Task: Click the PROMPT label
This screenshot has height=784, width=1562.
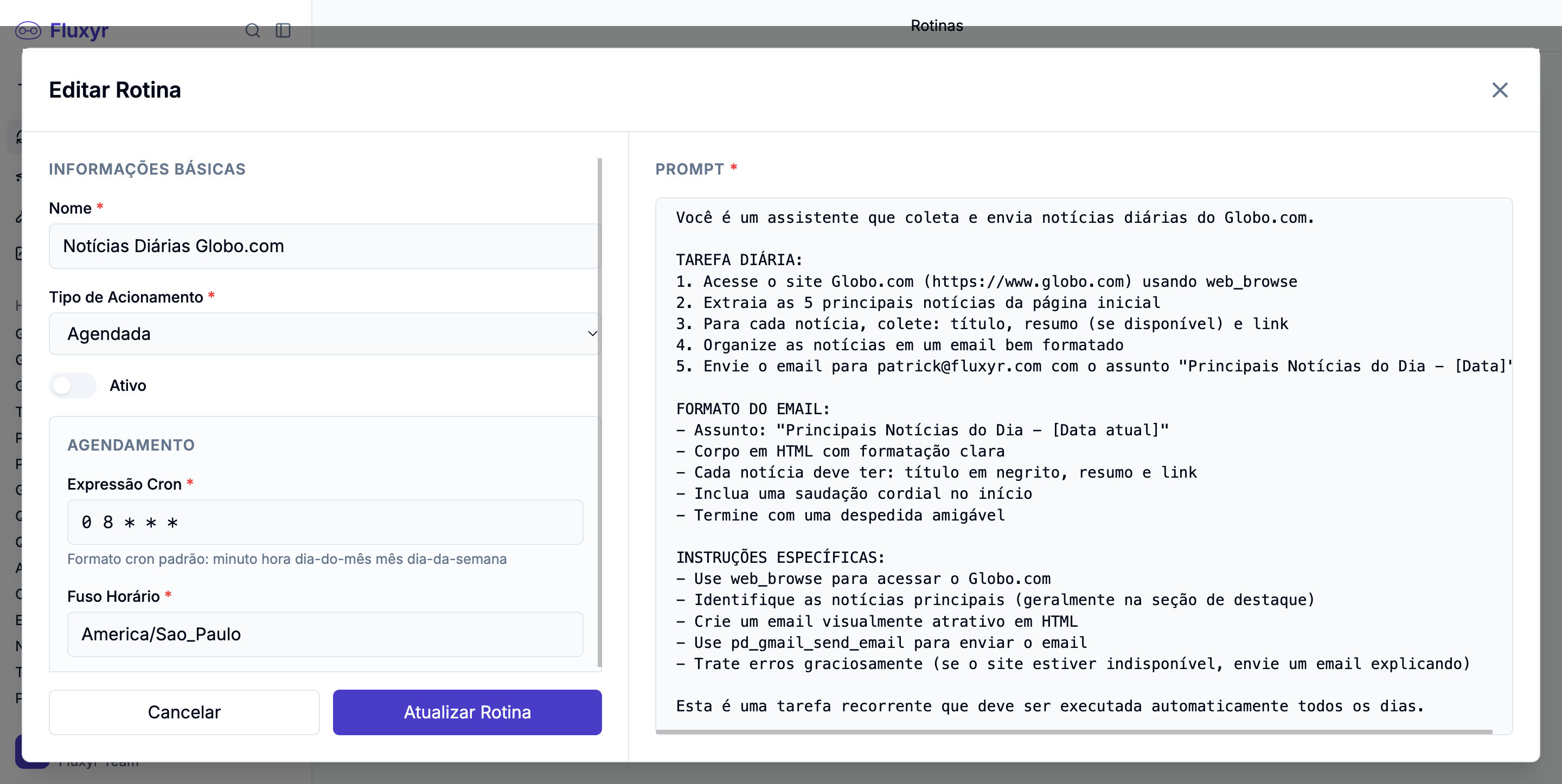Action: 689,169
